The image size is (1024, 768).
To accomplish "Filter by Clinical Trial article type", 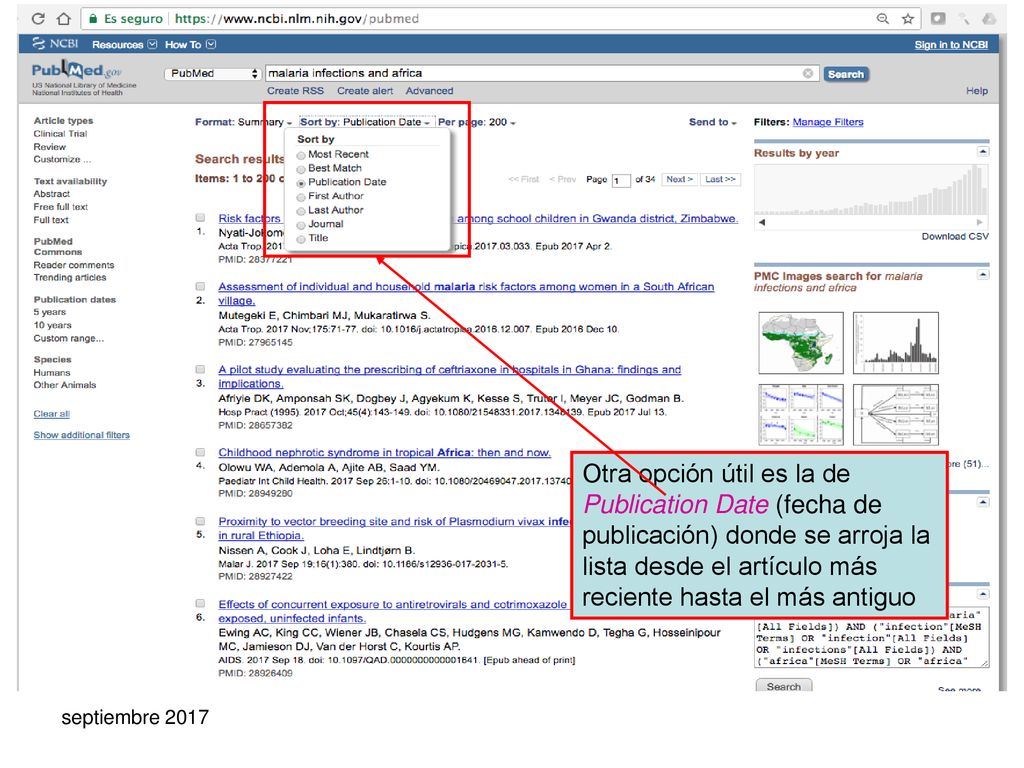I will (x=60, y=134).
